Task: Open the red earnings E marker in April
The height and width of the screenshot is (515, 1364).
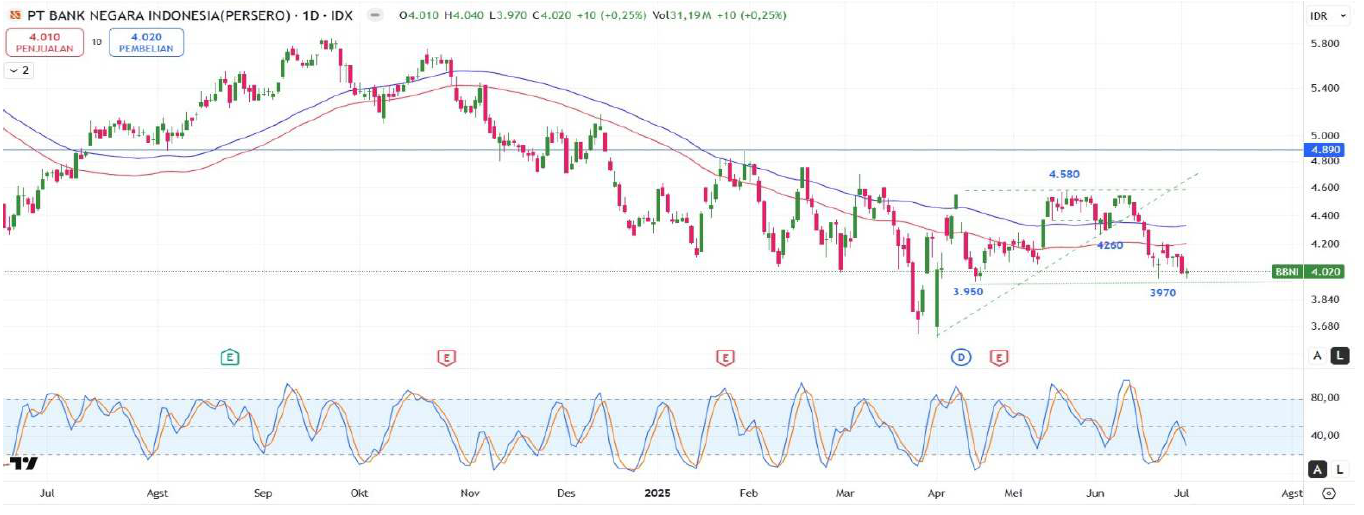Action: pos(998,356)
